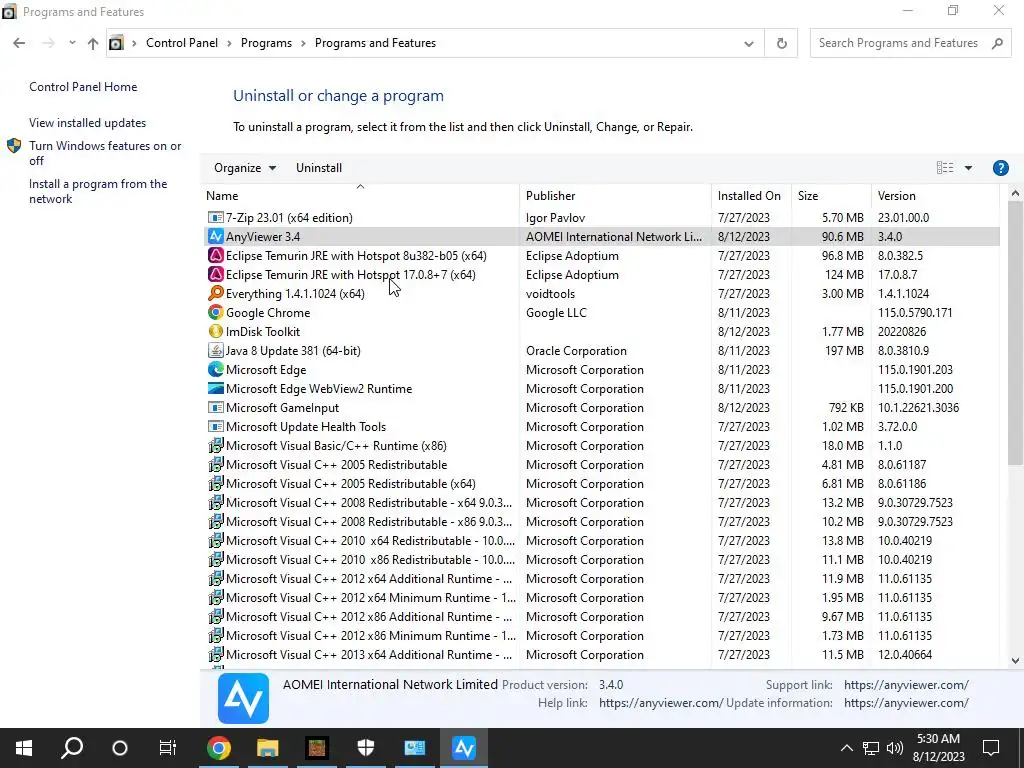Select Microsoft Visual C++ 2013 x64 Additional Runtime

[601, 655]
